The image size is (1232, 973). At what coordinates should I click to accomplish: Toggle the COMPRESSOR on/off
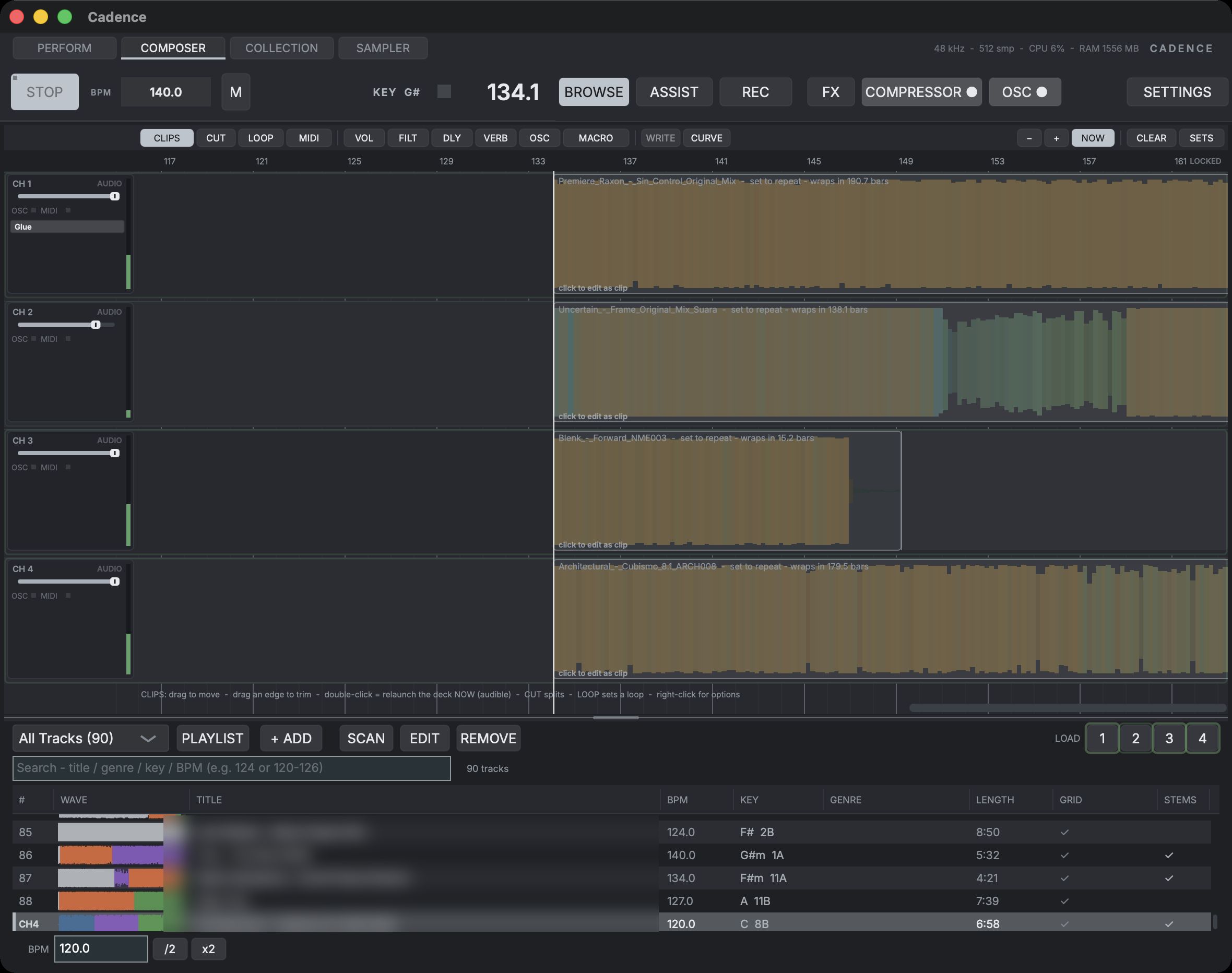(921, 92)
